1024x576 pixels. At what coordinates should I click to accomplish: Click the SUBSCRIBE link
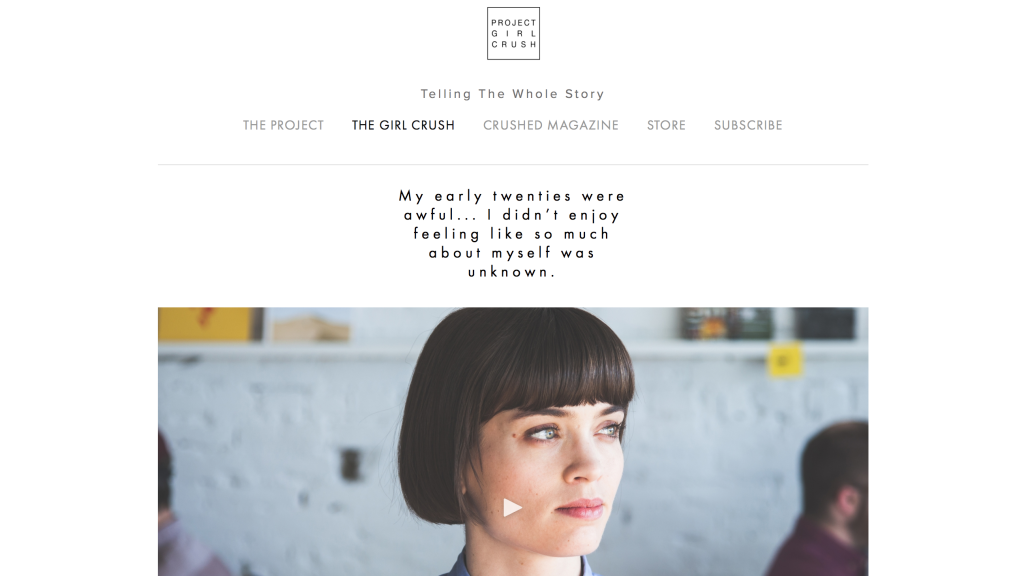click(x=748, y=125)
